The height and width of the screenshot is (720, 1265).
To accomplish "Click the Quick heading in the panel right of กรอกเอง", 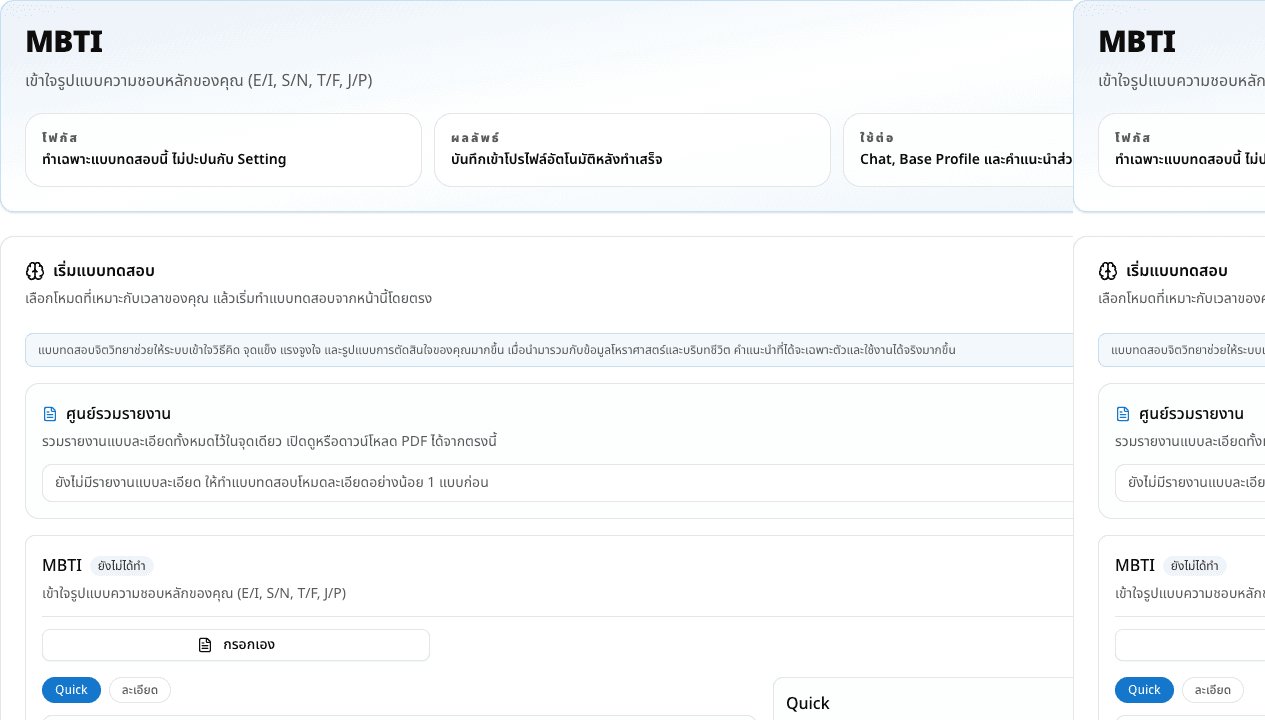I will pos(808,703).
